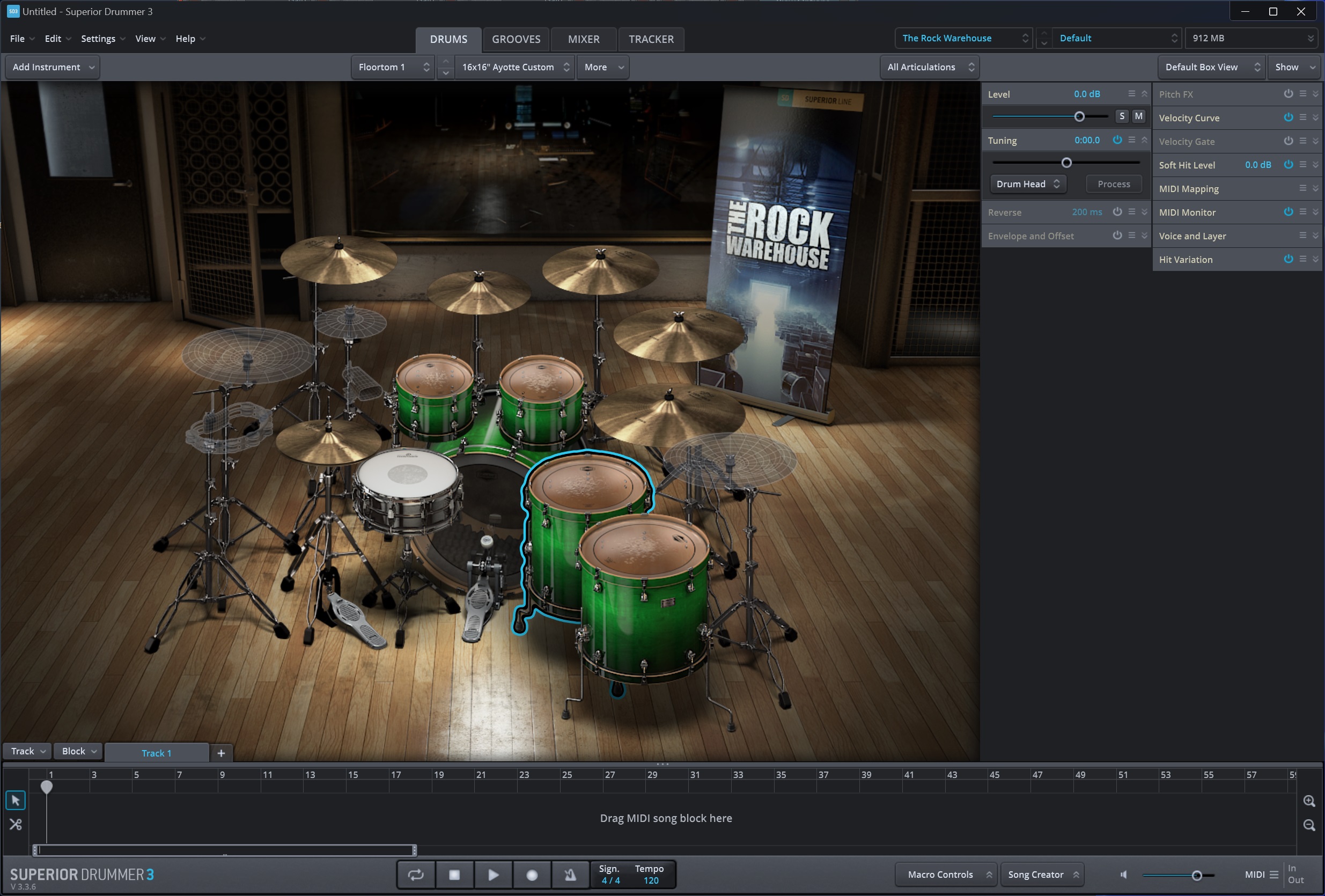This screenshot has height=896, width=1325.
Task: Switch to the MIXER tab
Action: click(x=583, y=39)
